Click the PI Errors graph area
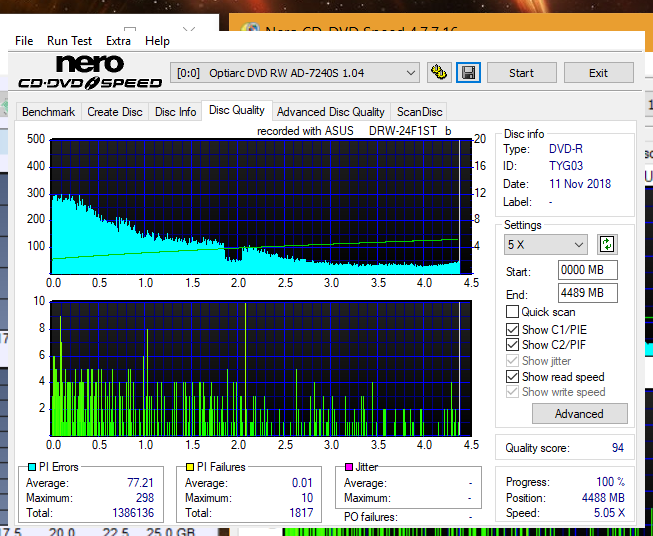Image resolution: width=653 pixels, height=536 pixels. tap(261, 207)
